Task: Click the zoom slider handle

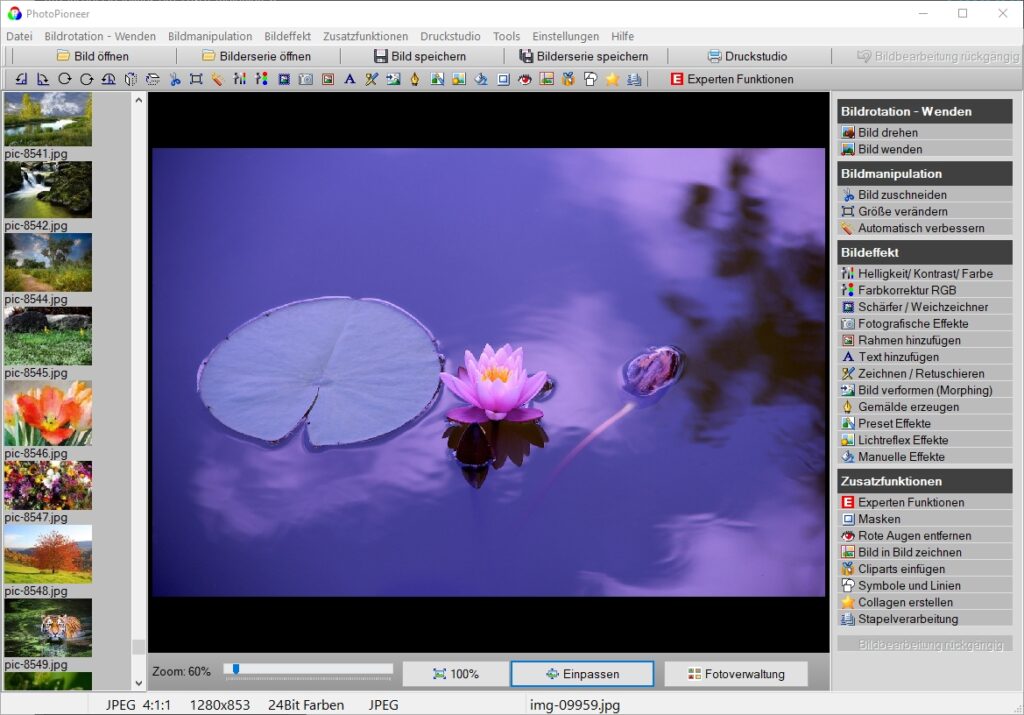Action: click(x=235, y=669)
